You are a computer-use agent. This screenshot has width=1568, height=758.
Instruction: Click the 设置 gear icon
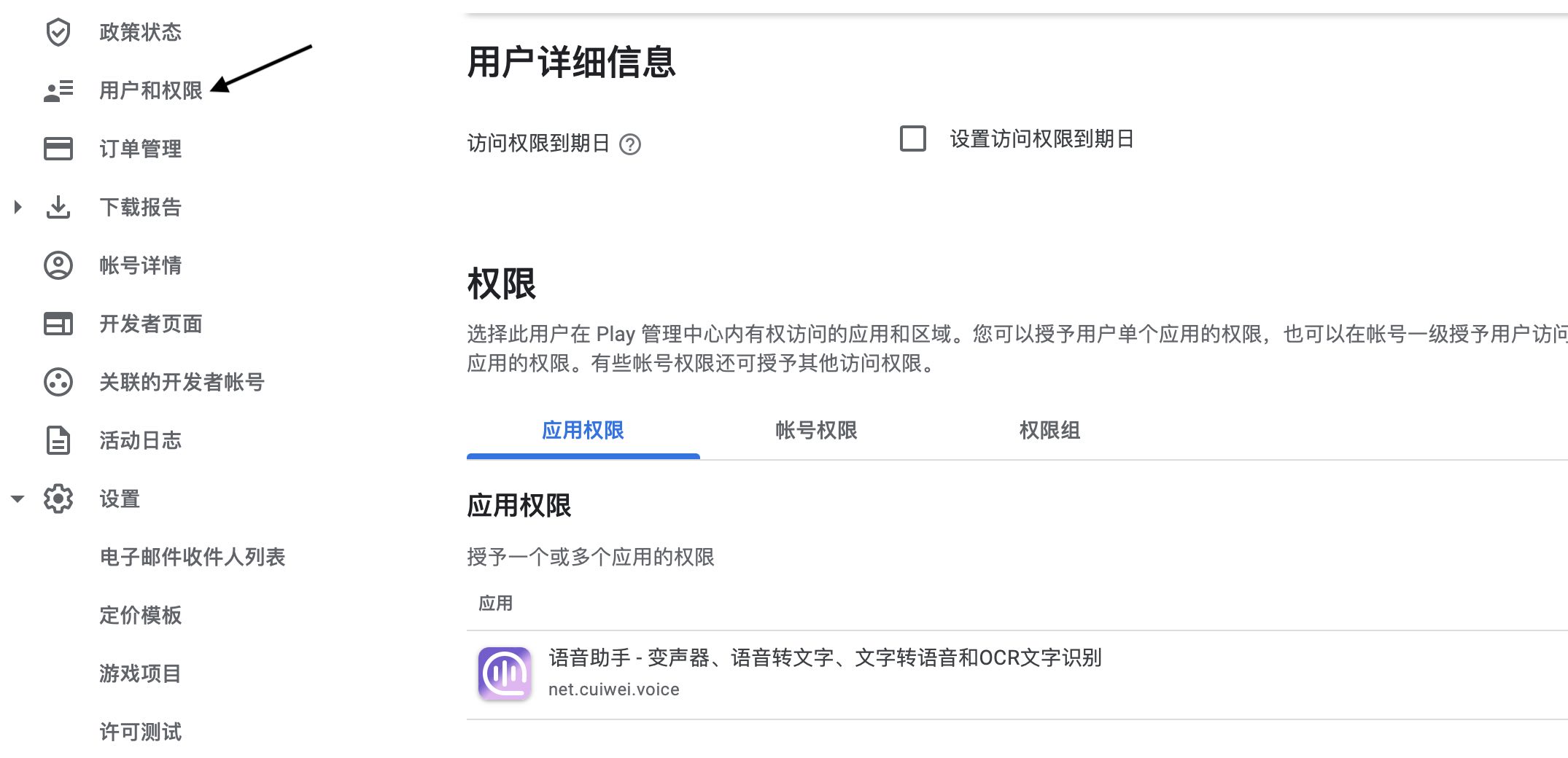point(58,499)
